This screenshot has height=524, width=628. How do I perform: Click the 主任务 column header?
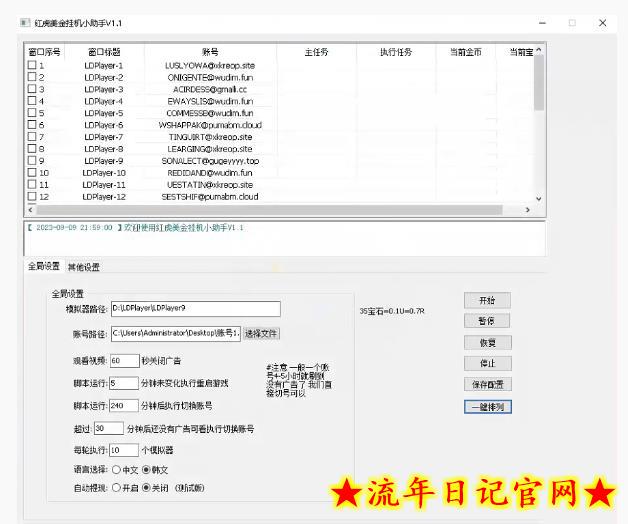tap(316, 52)
